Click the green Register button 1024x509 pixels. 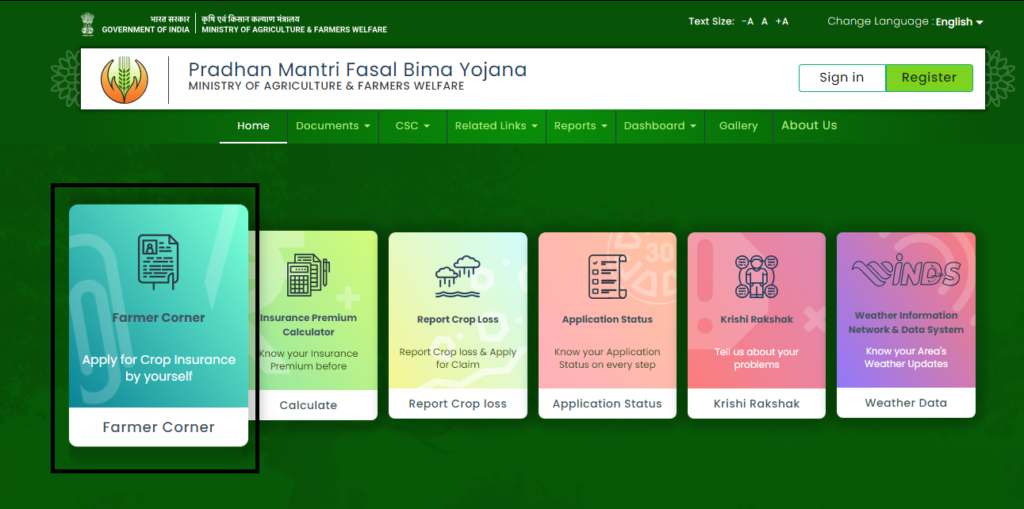coord(929,78)
